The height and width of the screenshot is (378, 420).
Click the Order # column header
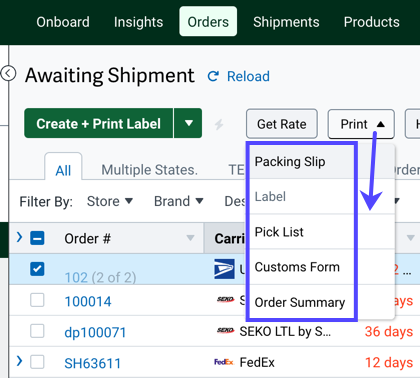point(87,239)
